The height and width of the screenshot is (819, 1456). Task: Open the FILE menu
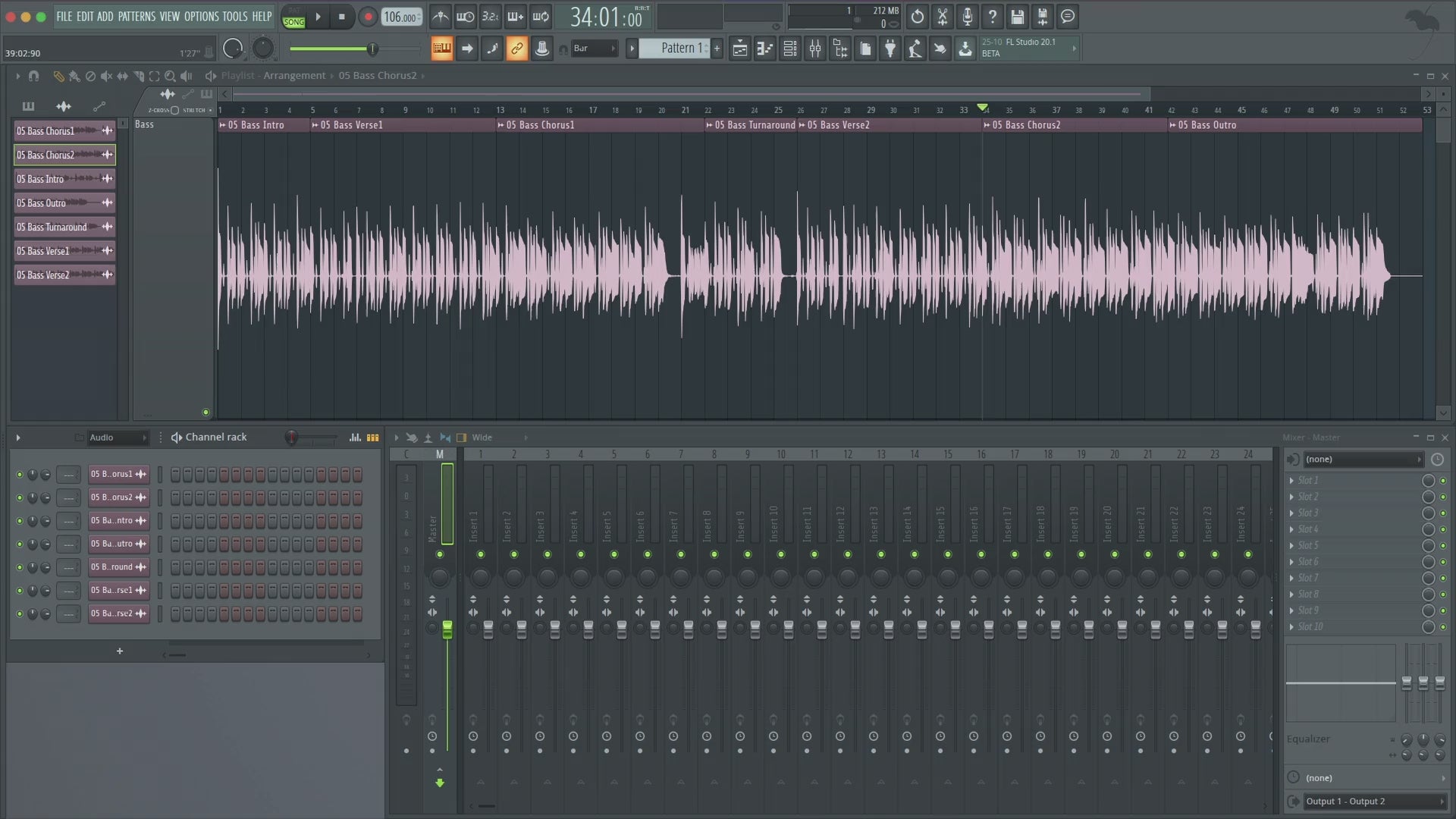[64, 17]
